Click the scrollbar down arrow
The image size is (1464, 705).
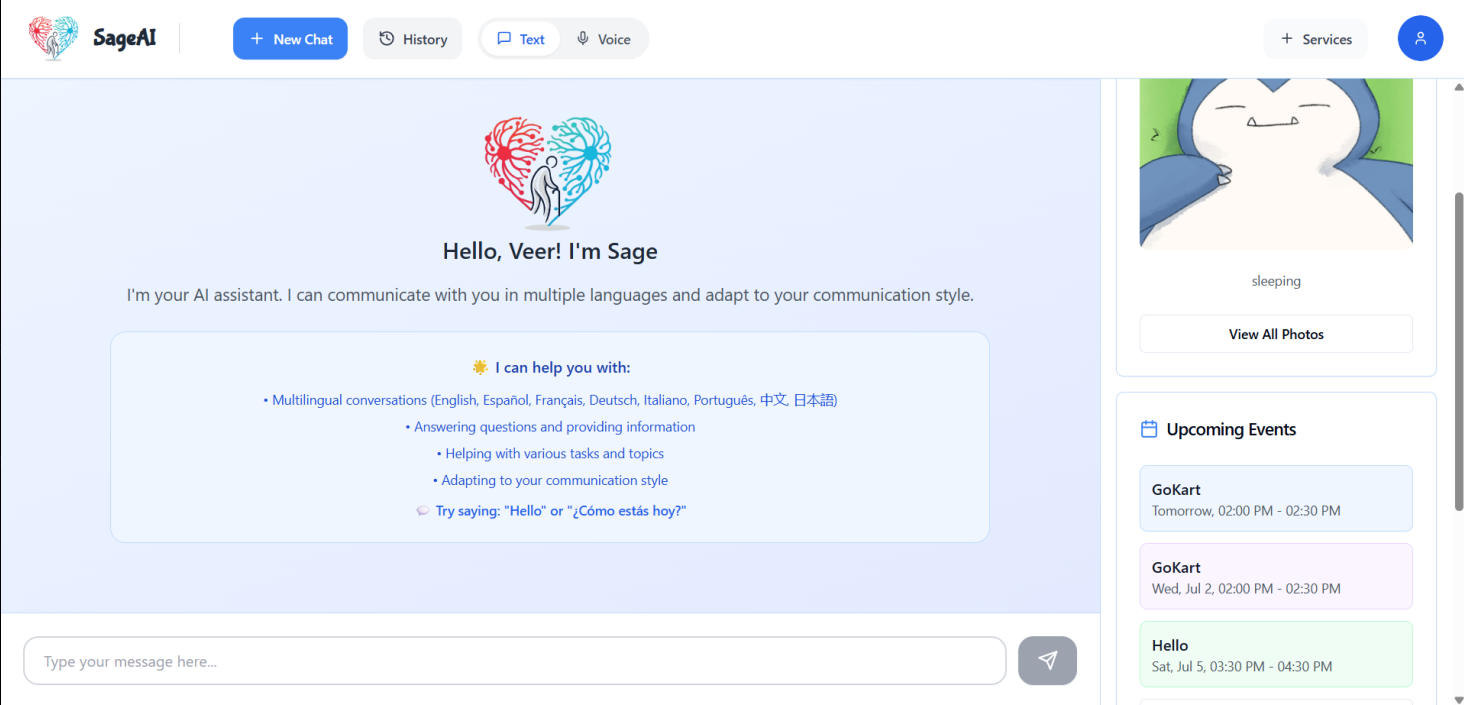pos(1458,698)
